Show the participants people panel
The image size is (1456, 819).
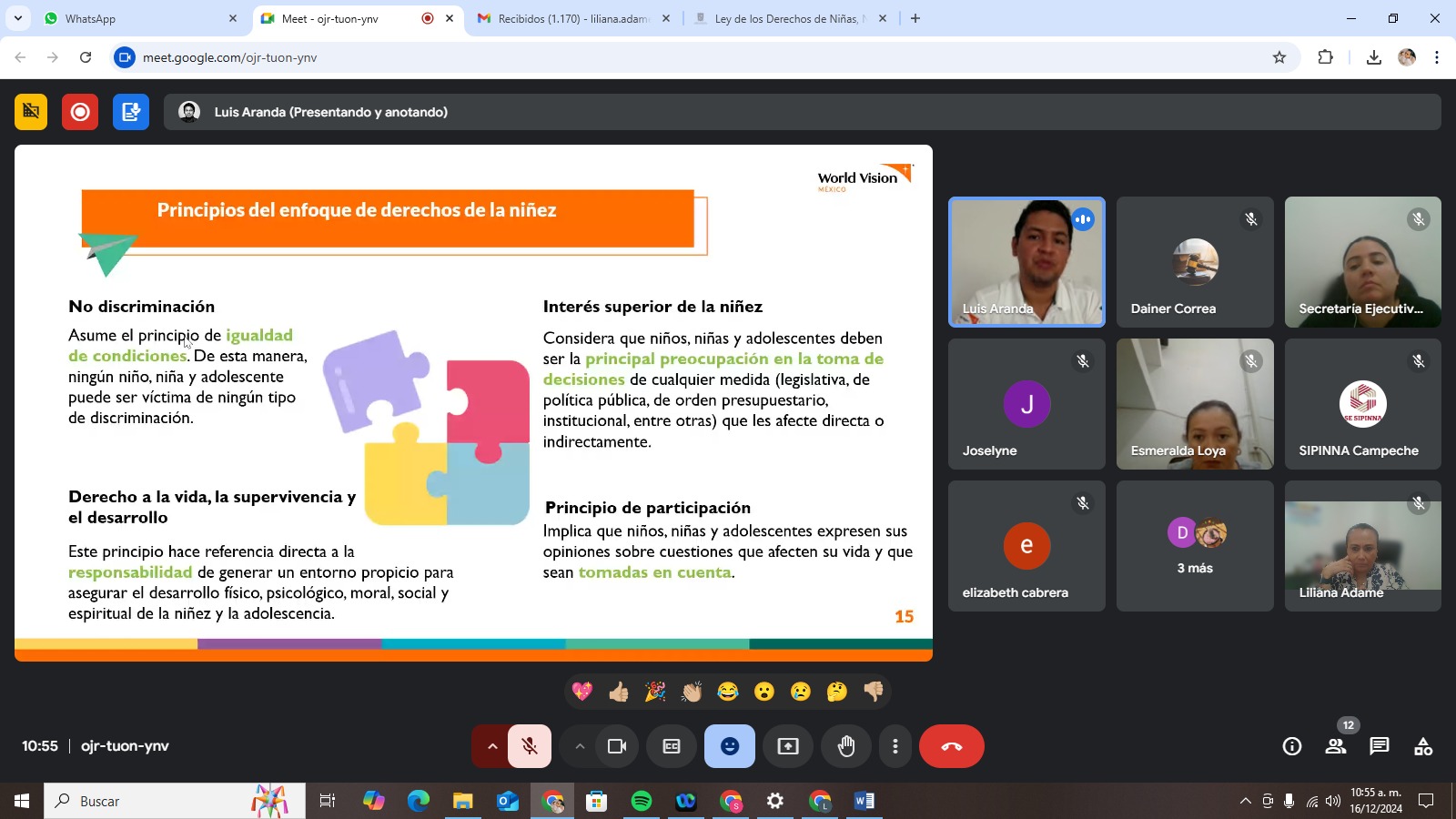[1336, 746]
